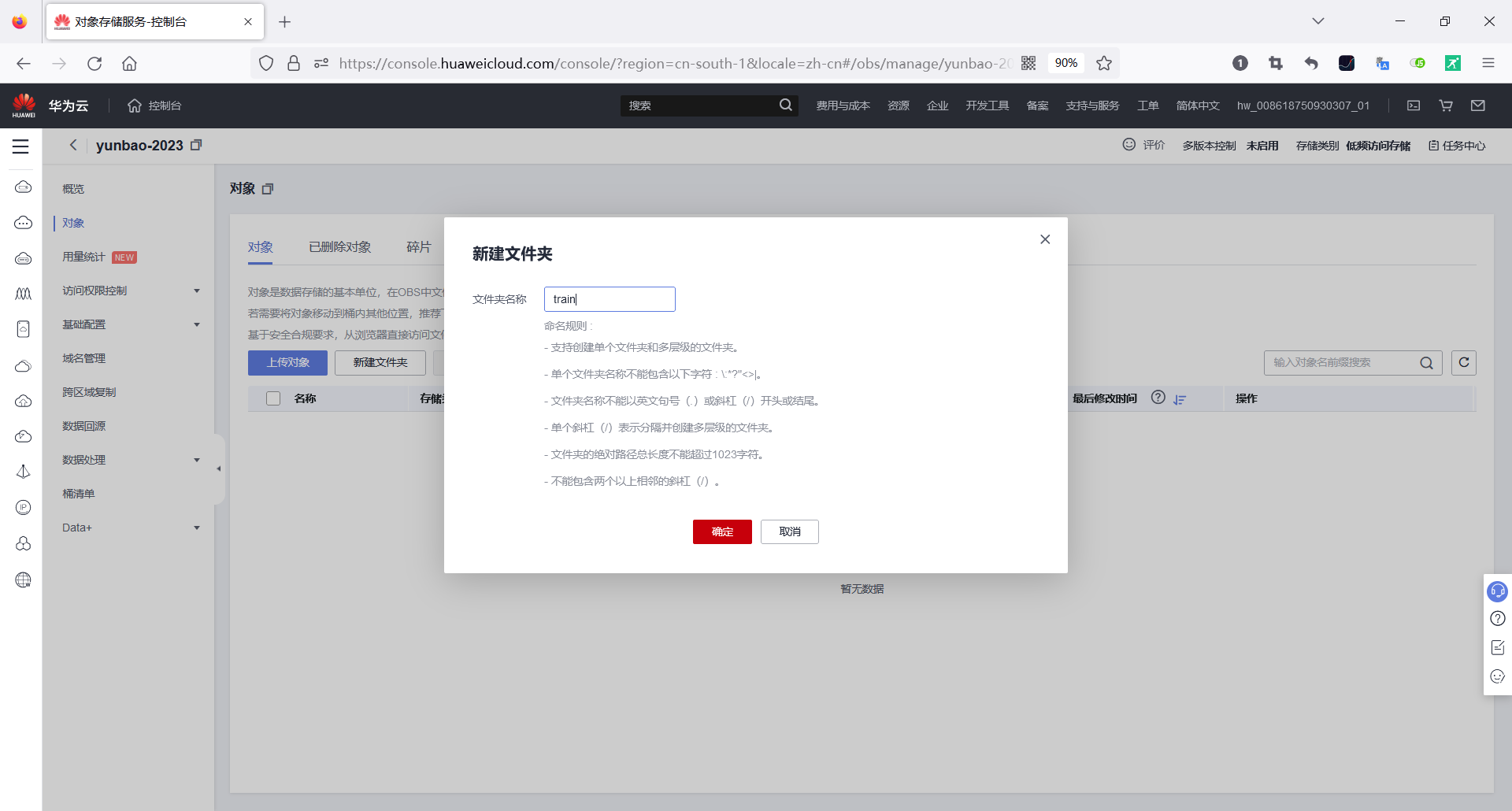
Task: Refresh the object list with the refresh icon
Action: (1464, 362)
